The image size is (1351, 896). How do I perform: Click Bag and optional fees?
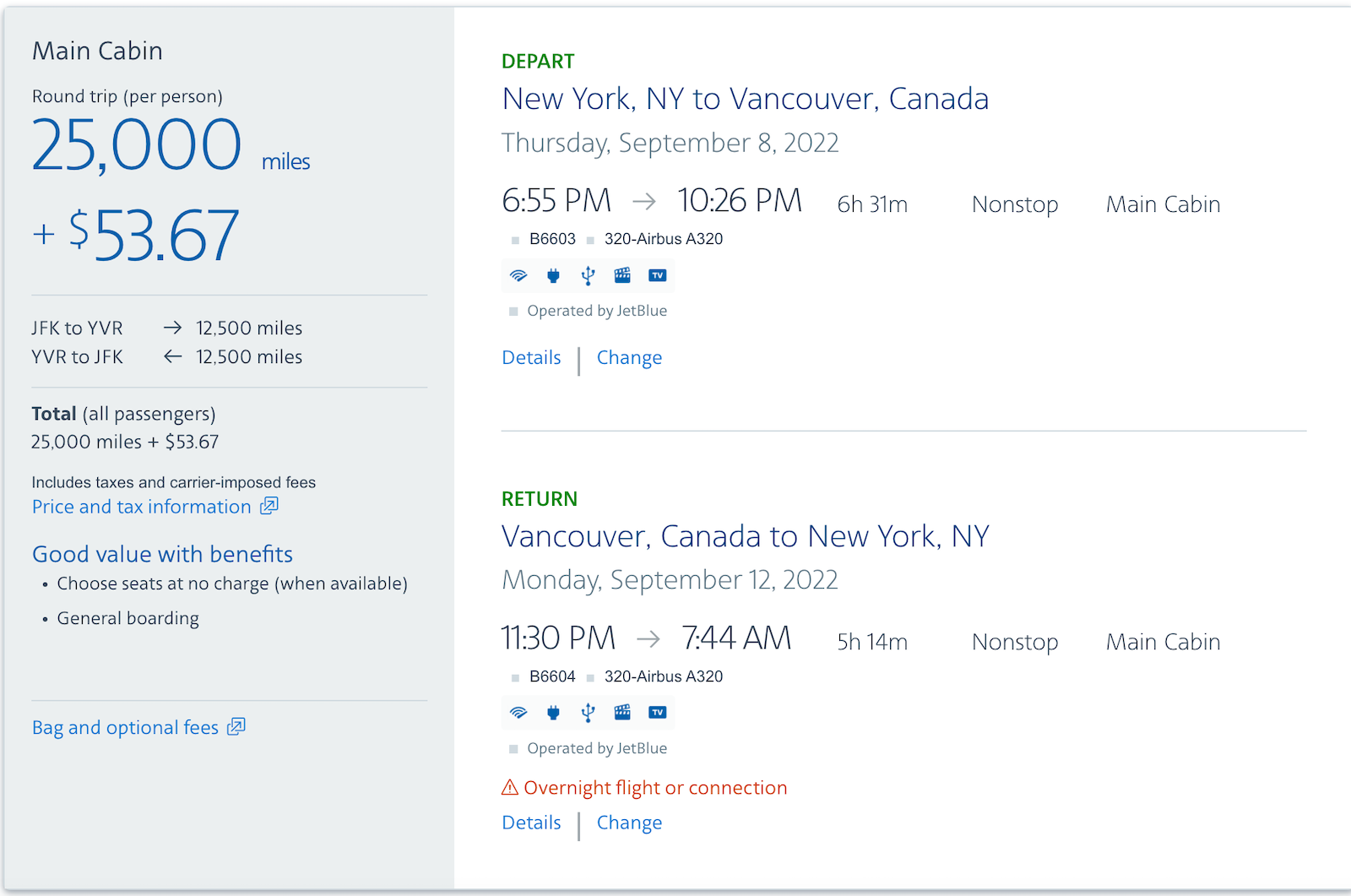tap(128, 726)
